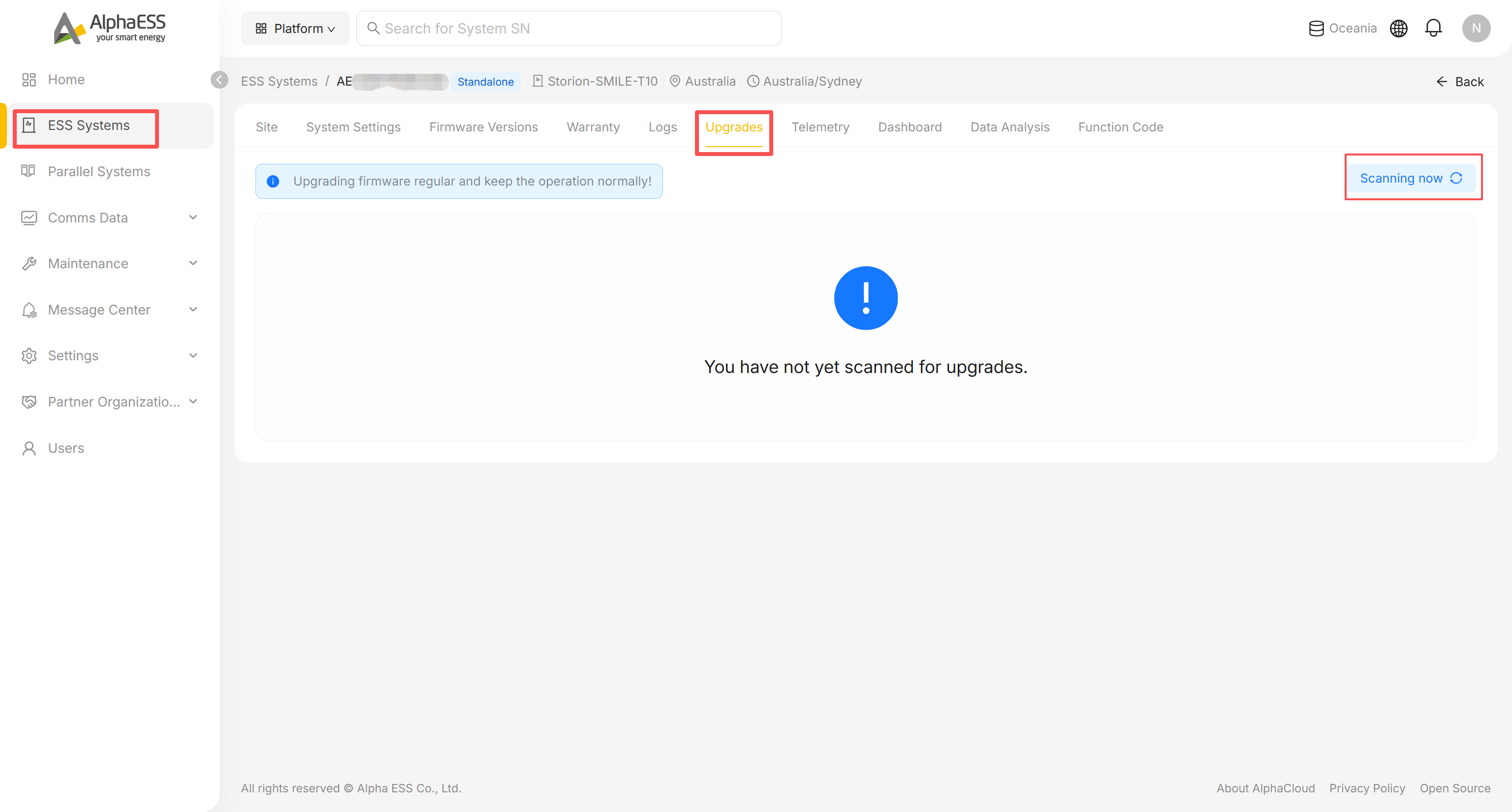This screenshot has height=812, width=1512.
Task: Switch to the Logs tab
Action: 662,127
